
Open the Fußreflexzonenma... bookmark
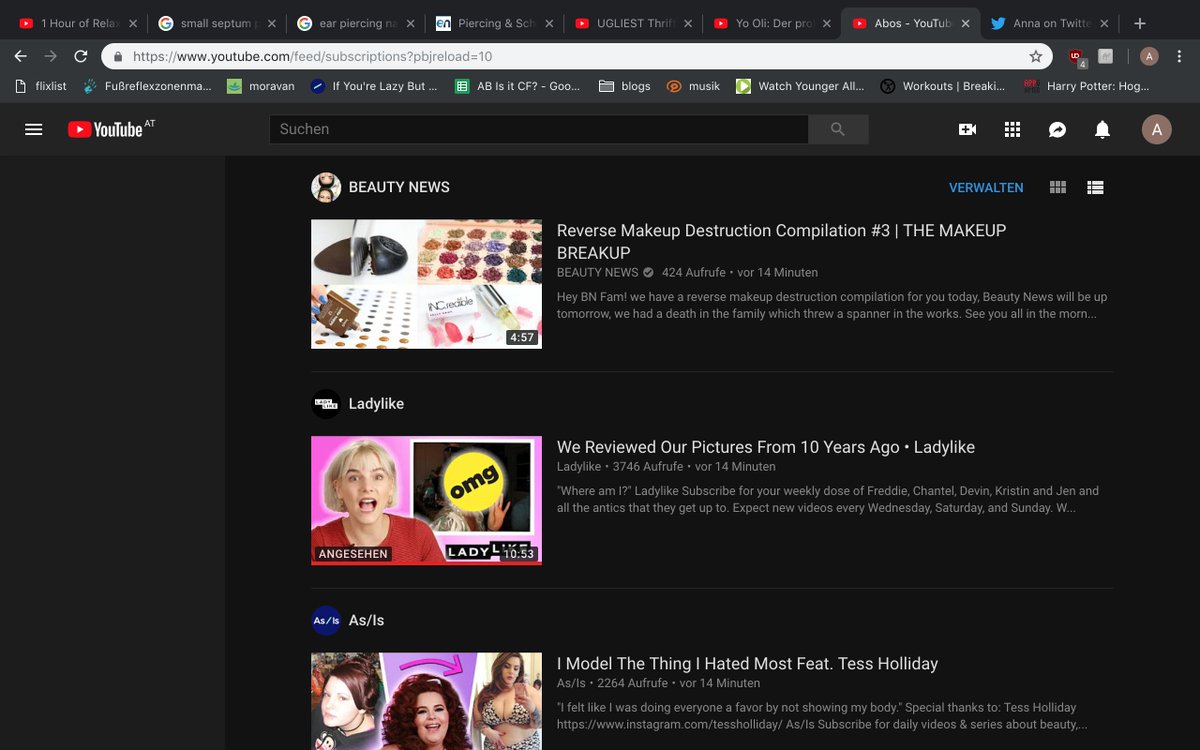pyautogui.click(x=148, y=86)
